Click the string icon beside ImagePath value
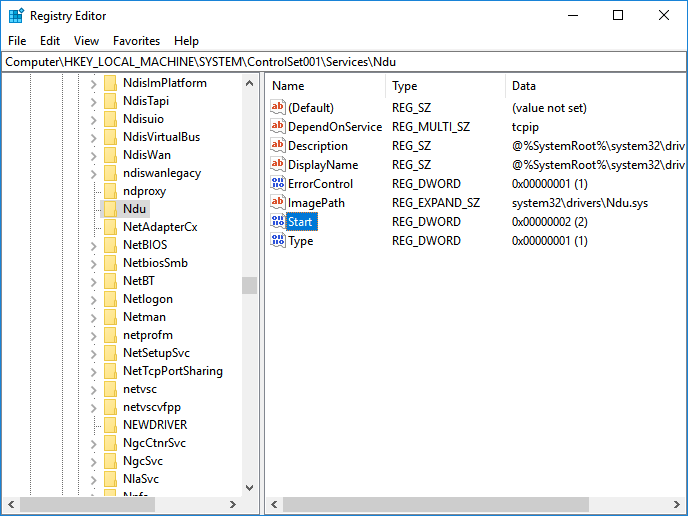The width and height of the screenshot is (688, 516). [x=278, y=203]
